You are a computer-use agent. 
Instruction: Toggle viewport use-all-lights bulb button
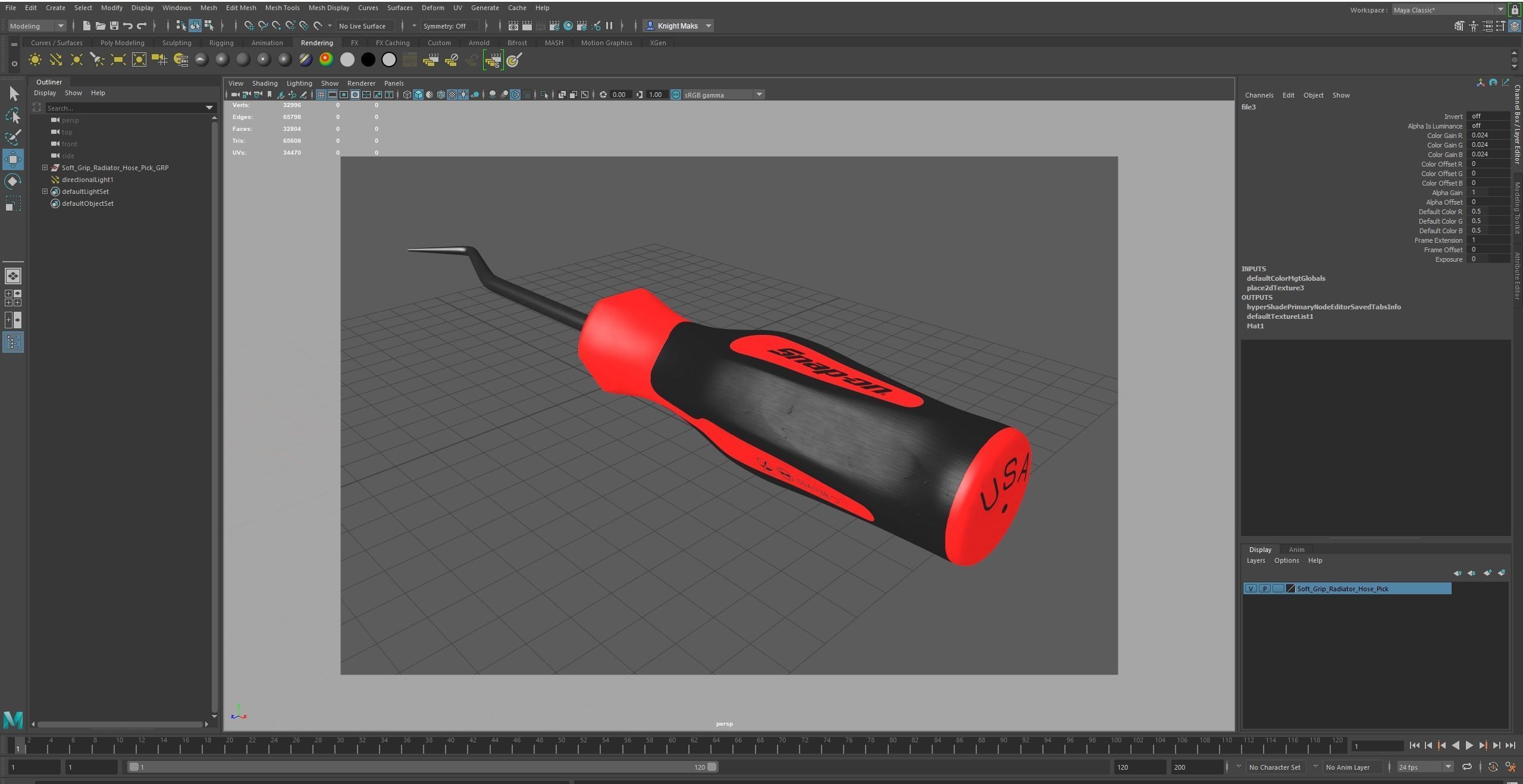(463, 95)
